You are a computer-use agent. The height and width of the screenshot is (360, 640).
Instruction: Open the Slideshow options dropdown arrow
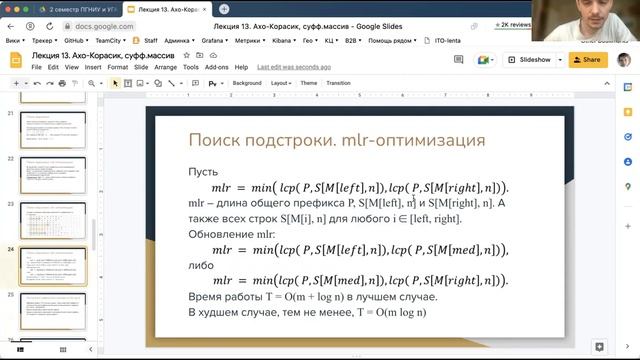(x=560, y=60)
